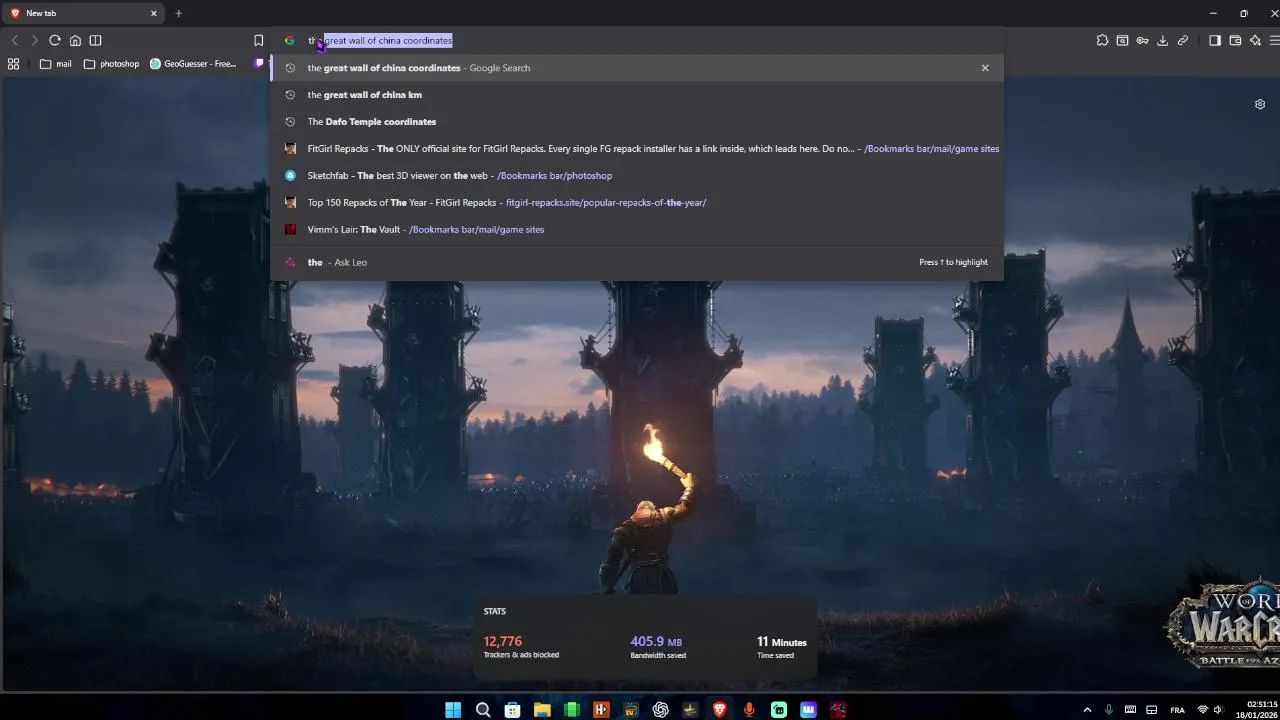Open the GeoGuesser bookmark
This screenshot has width=1280, height=720.
click(x=193, y=63)
